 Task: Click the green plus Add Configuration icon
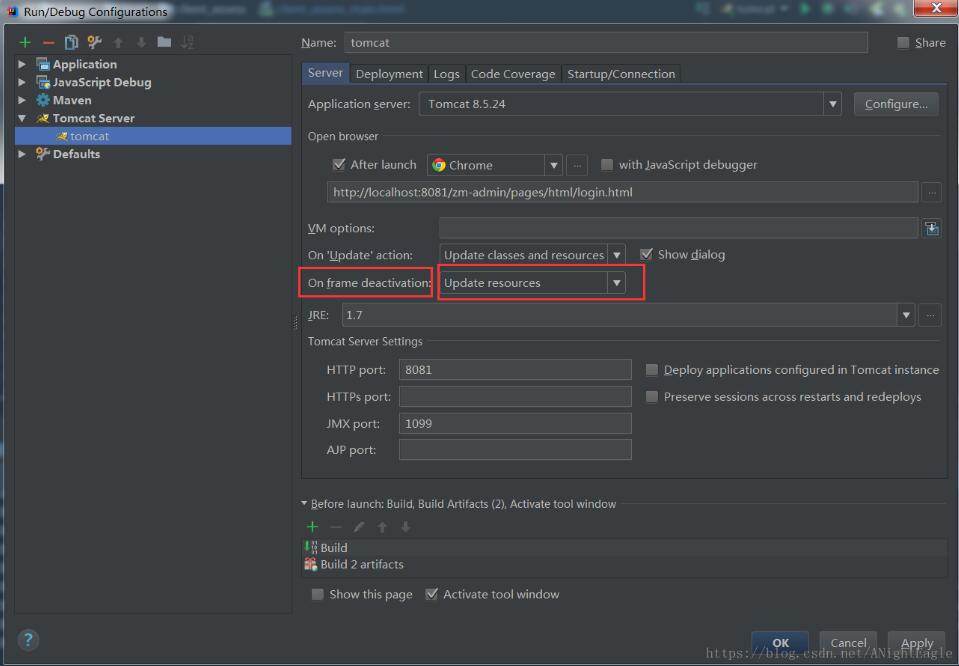(25, 42)
